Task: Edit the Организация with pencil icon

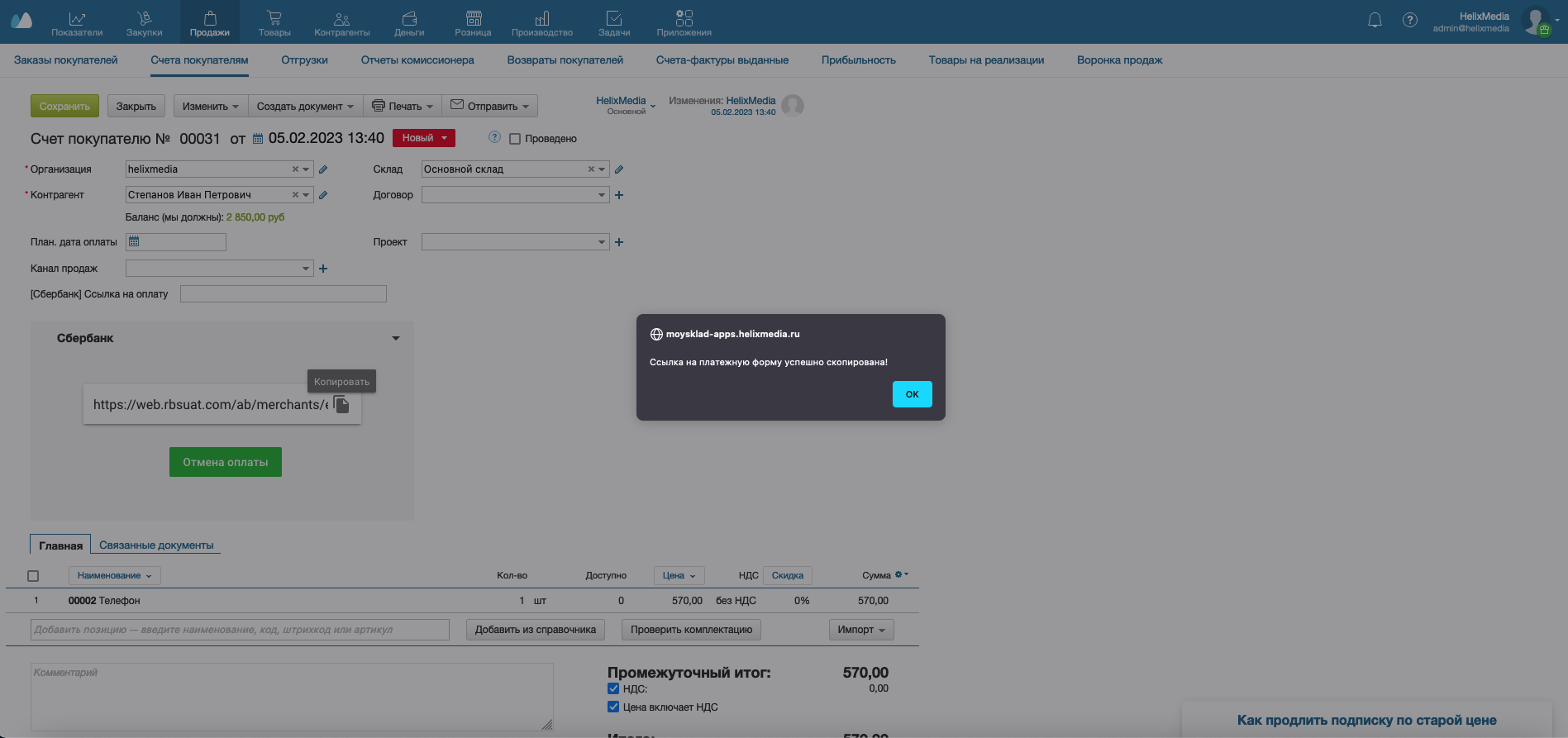Action: [323, 169]
